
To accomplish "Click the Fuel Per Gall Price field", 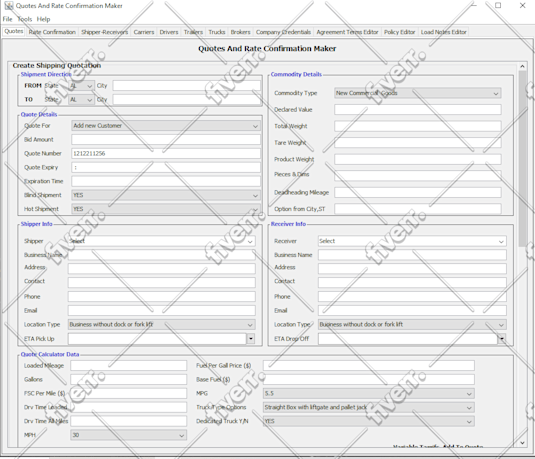I will click(x=368, y=365).
